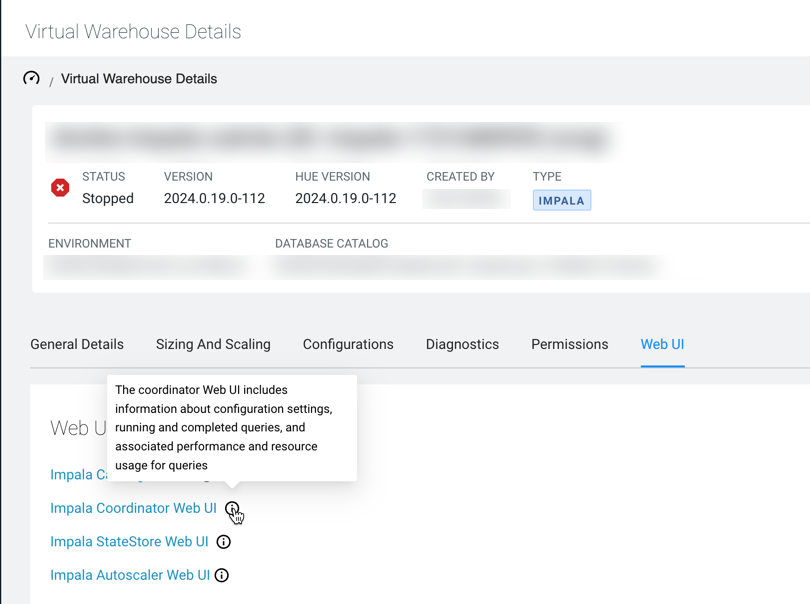Select the Configurations tab
Viewport: 810px width, 604px height.
pyautogui.click(x=348, y=344)
